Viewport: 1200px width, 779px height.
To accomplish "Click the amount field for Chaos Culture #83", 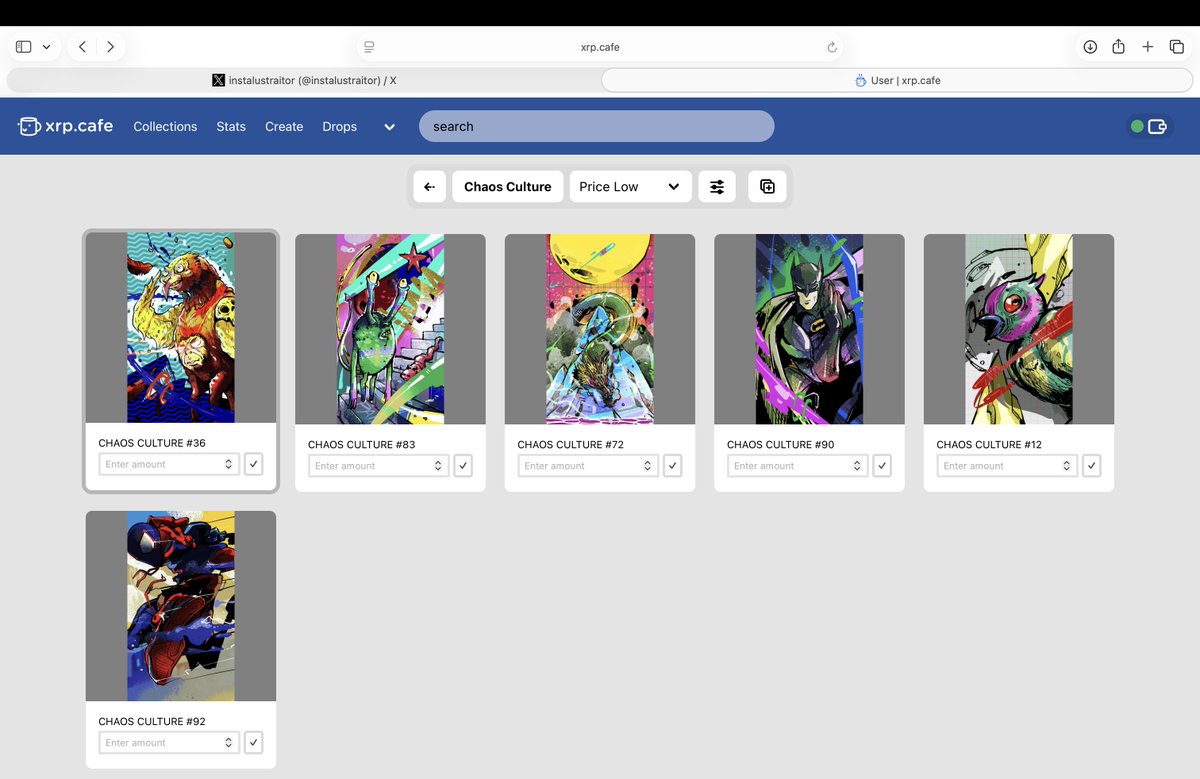I will [x=378, y=466].
